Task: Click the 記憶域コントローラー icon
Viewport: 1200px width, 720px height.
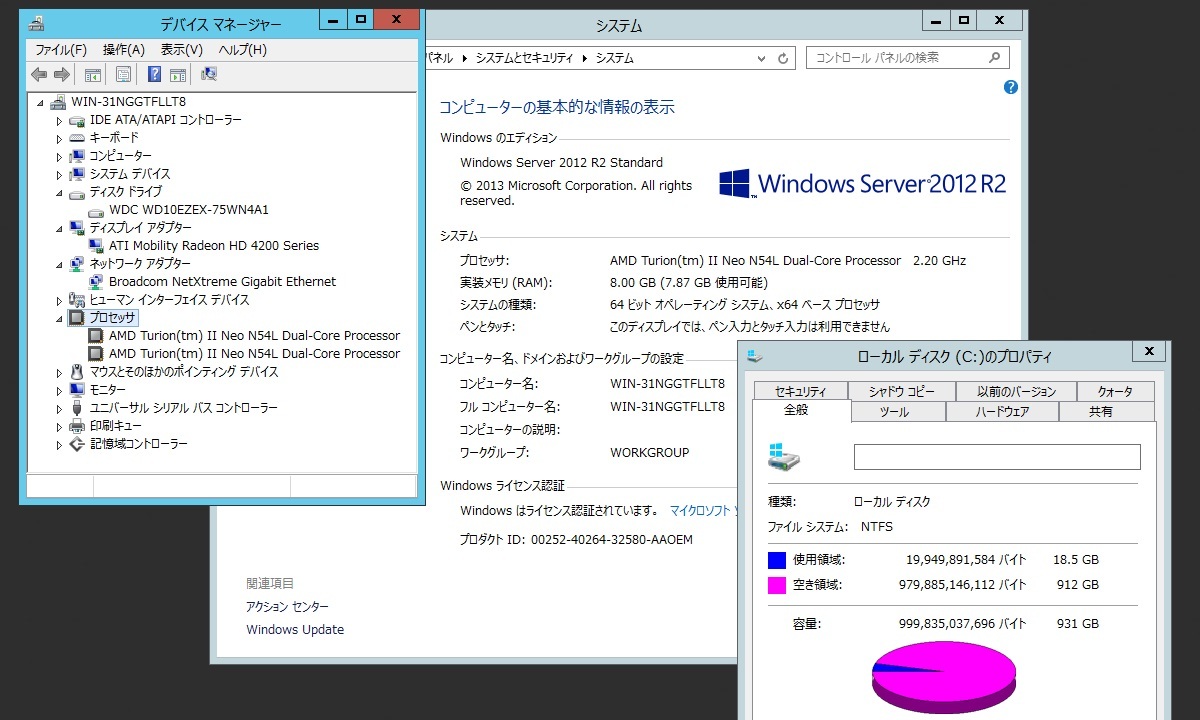Action: tap(77, 444)
